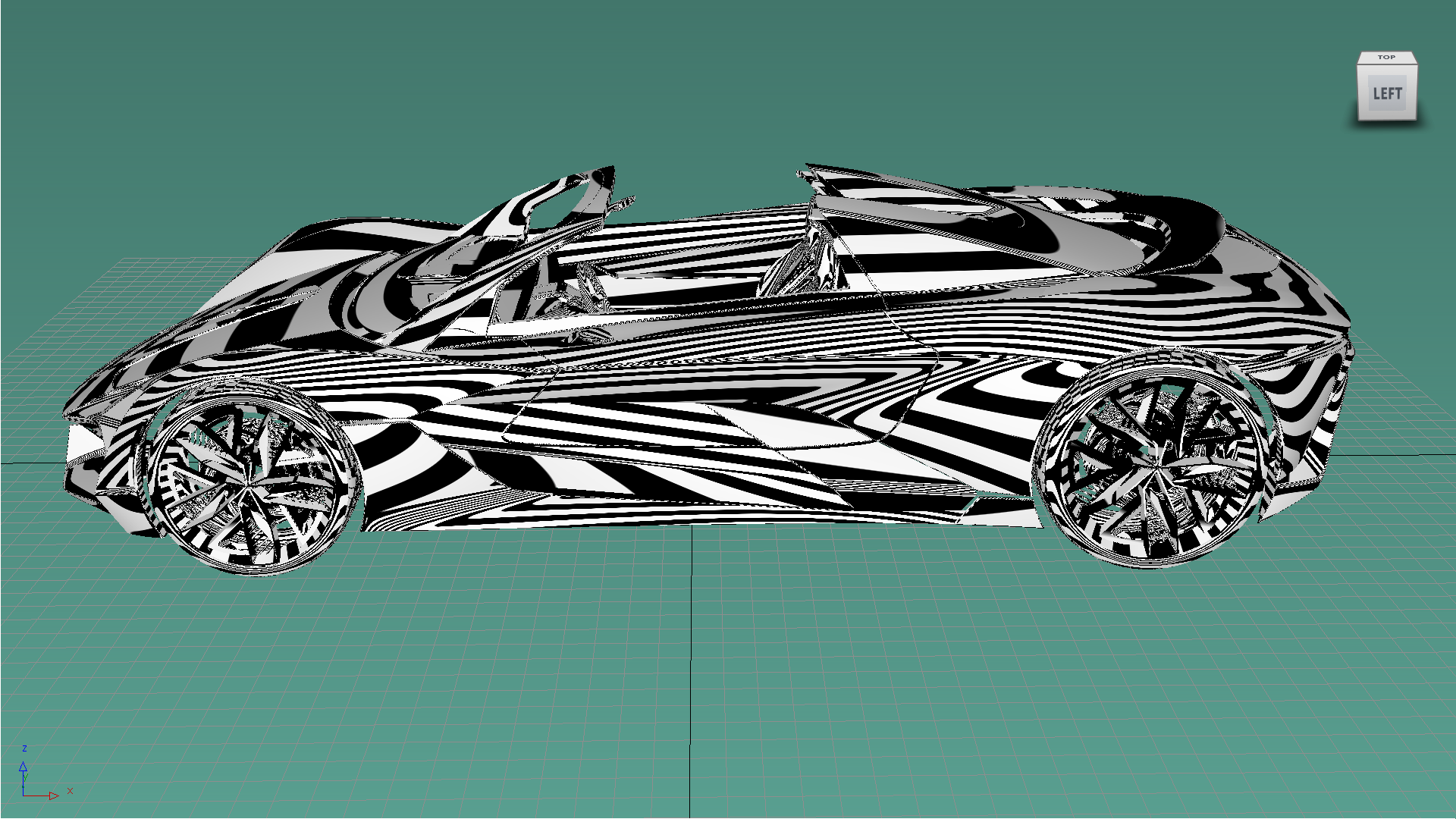Click the bottom edge of the ViewCube
The image size is (1456, 819).
[1388, 118]
